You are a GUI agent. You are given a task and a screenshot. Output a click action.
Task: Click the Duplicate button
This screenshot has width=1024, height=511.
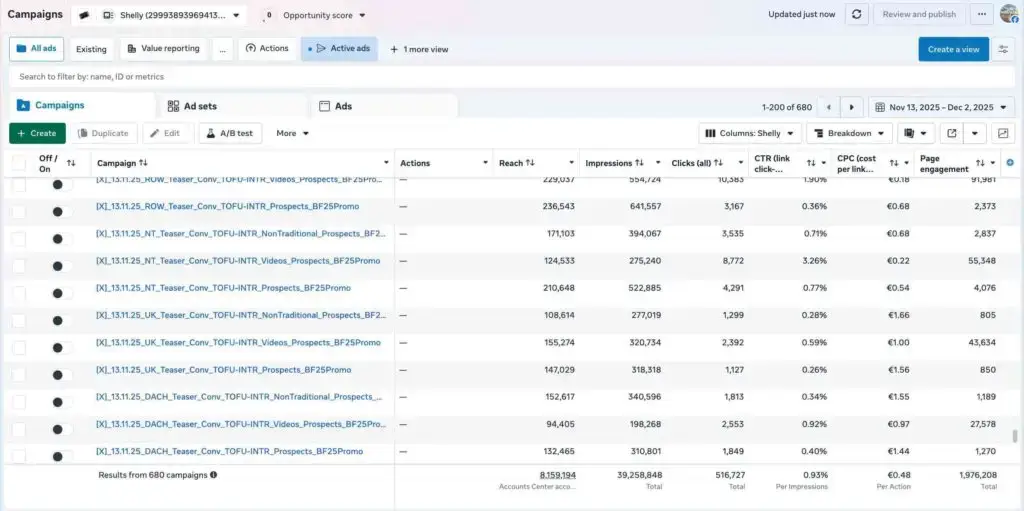[104, 133]
